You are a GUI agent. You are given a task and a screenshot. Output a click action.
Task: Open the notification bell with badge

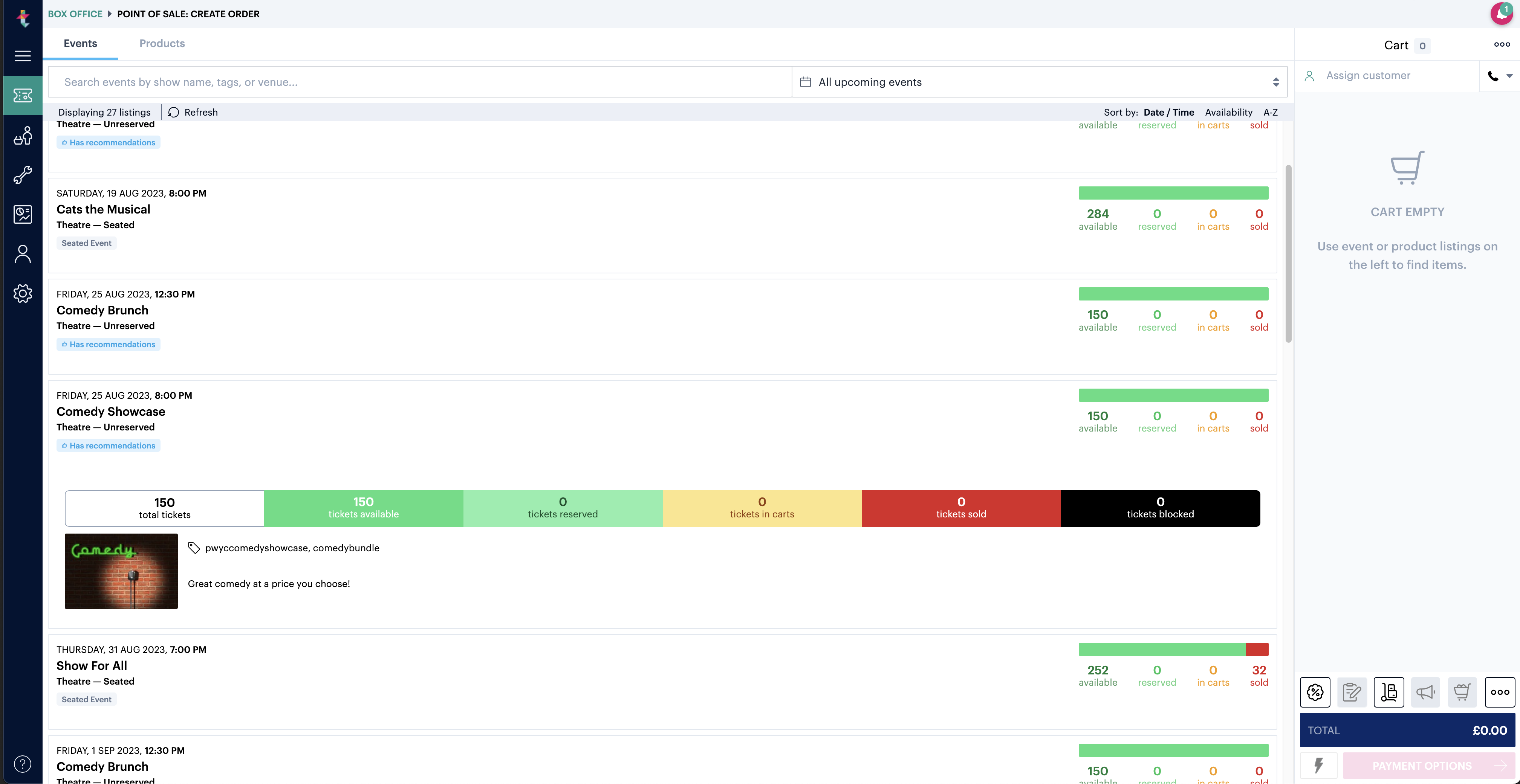[x=1502, y=13]
